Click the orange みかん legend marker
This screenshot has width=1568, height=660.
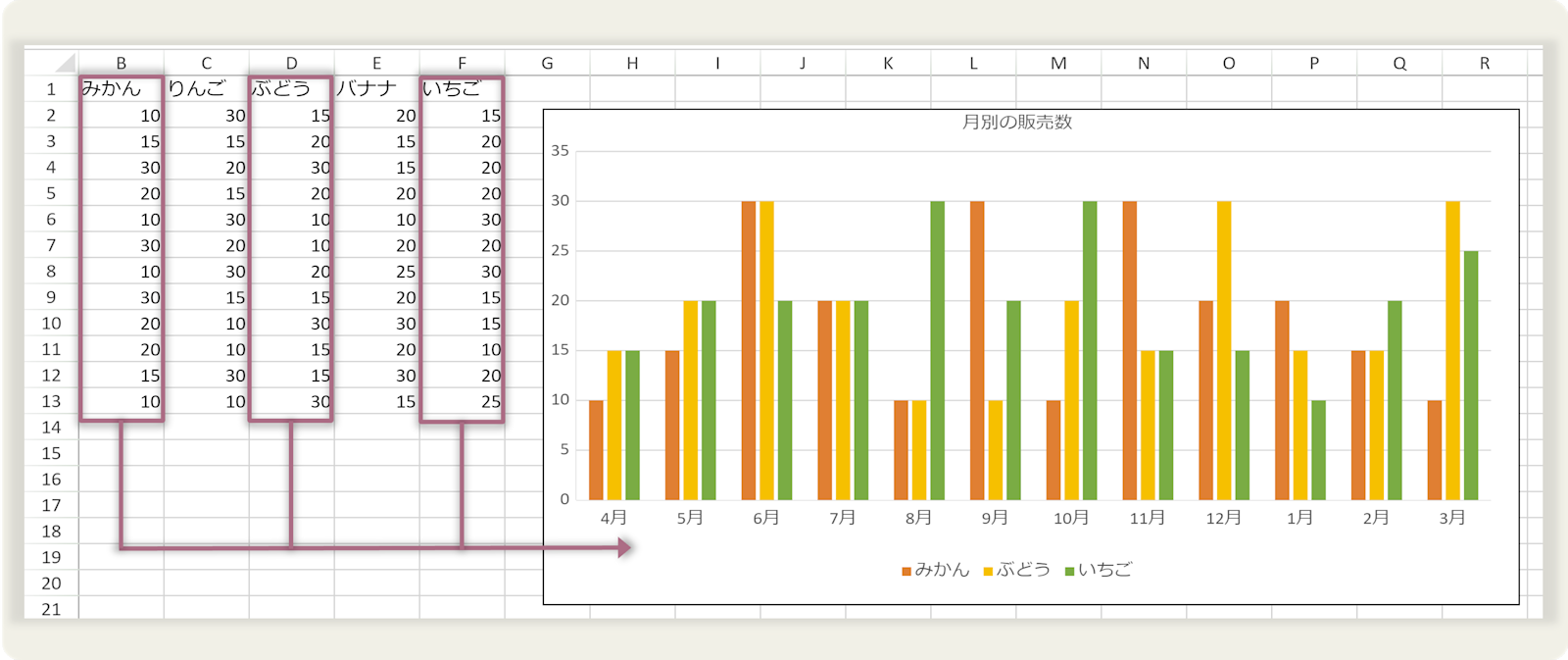906,571
